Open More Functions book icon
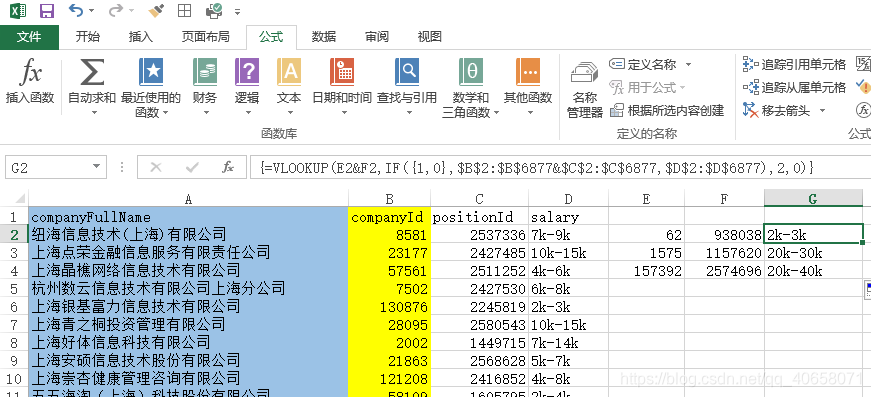Image resolution: width=871 pixels, height=397 pixels. pyautogui.click(x=528, y=72)
